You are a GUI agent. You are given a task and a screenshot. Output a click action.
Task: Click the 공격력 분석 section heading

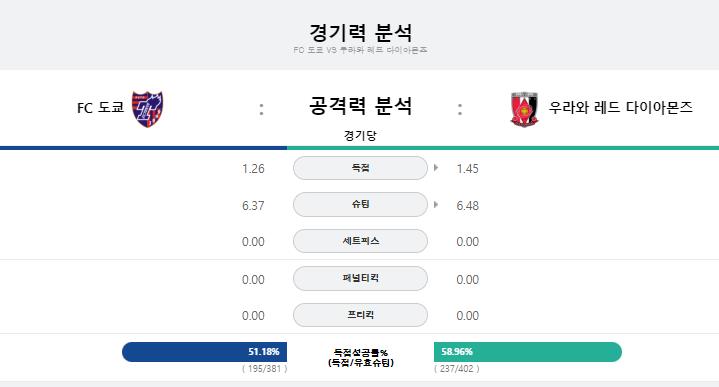[360, 106]
